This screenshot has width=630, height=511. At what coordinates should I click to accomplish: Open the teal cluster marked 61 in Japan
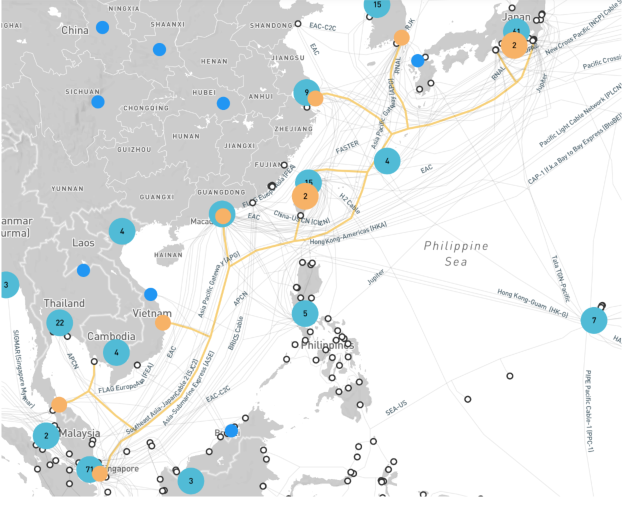click(x=516, y=31)
